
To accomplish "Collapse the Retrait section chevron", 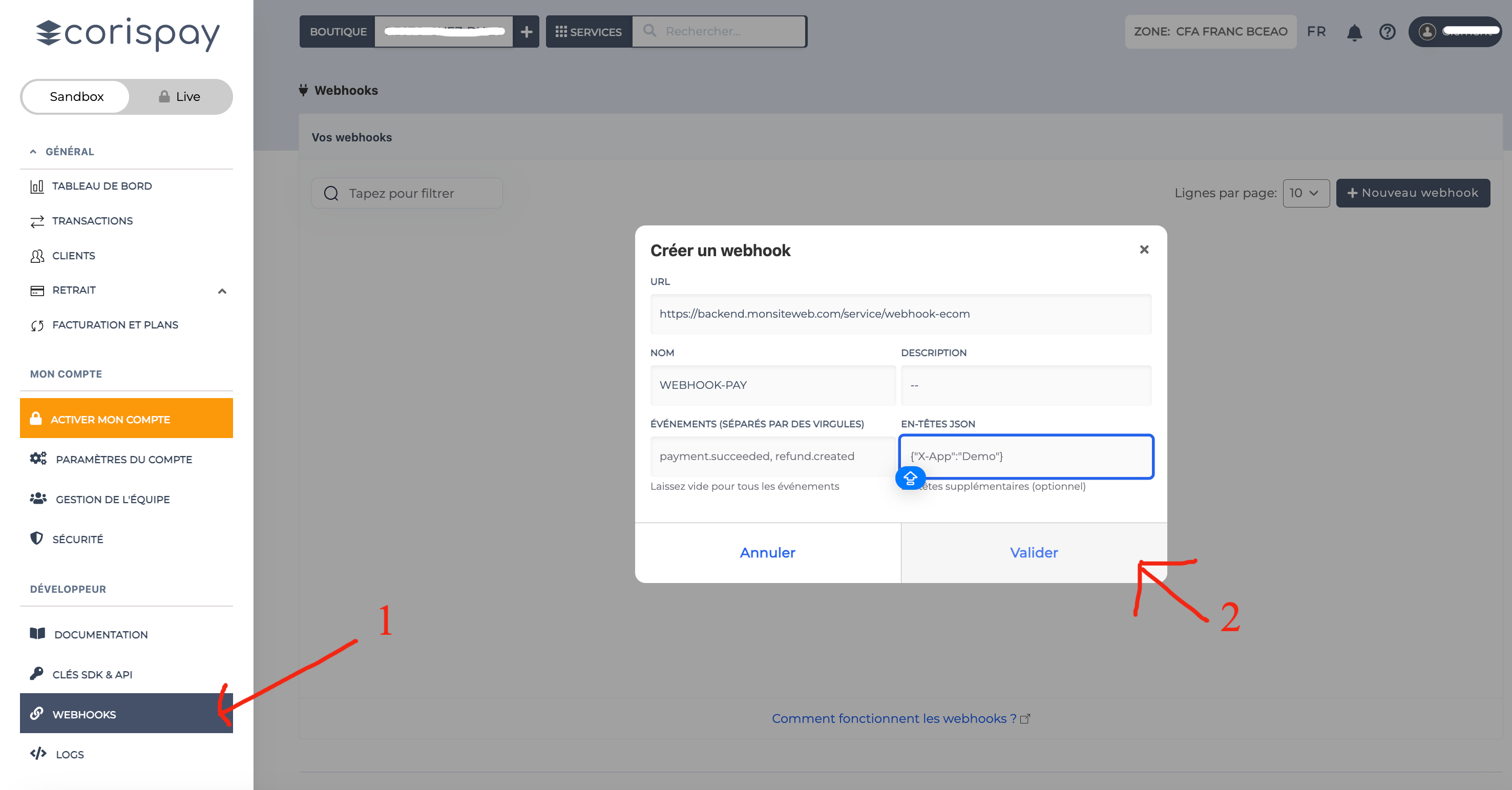I will pos(222,290).
